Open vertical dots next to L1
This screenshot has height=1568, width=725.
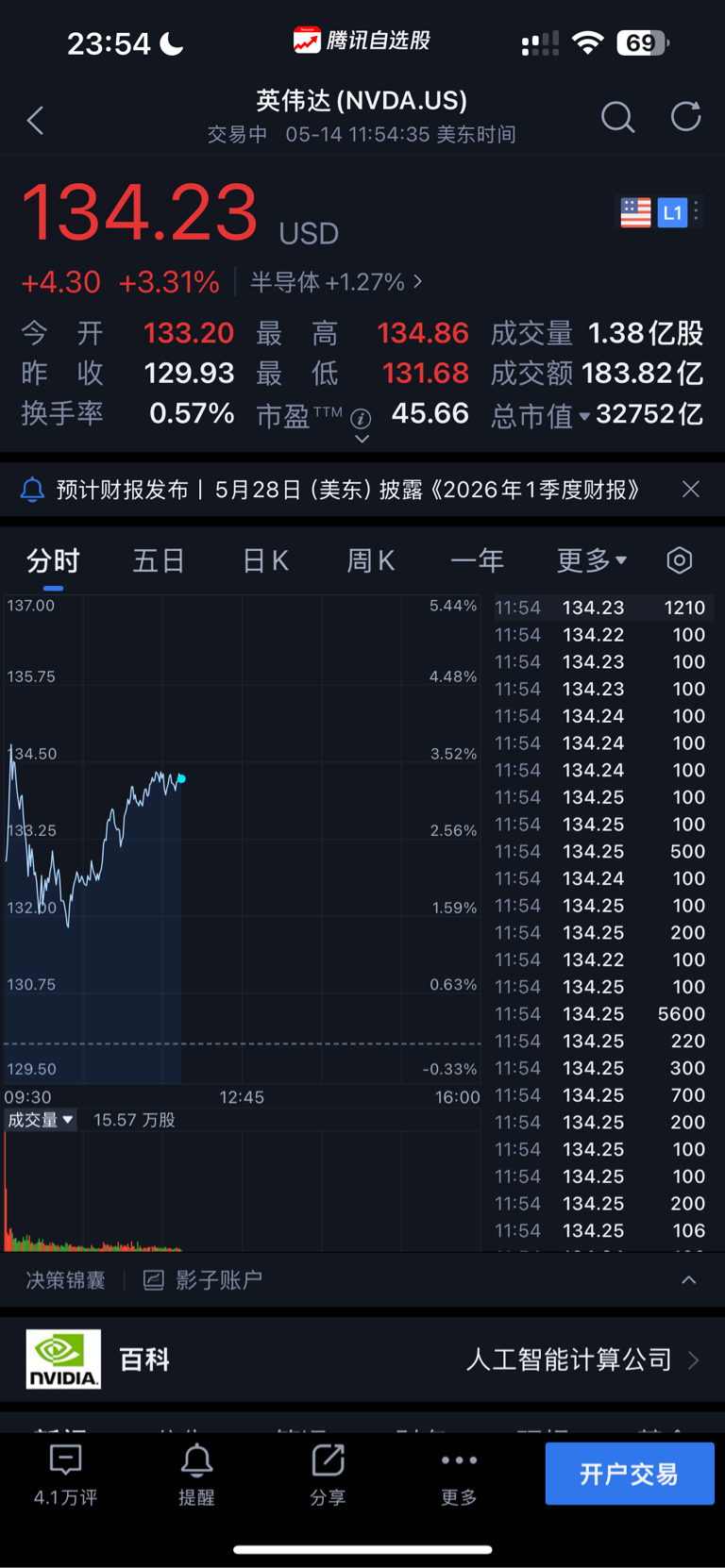pos(696,212)
